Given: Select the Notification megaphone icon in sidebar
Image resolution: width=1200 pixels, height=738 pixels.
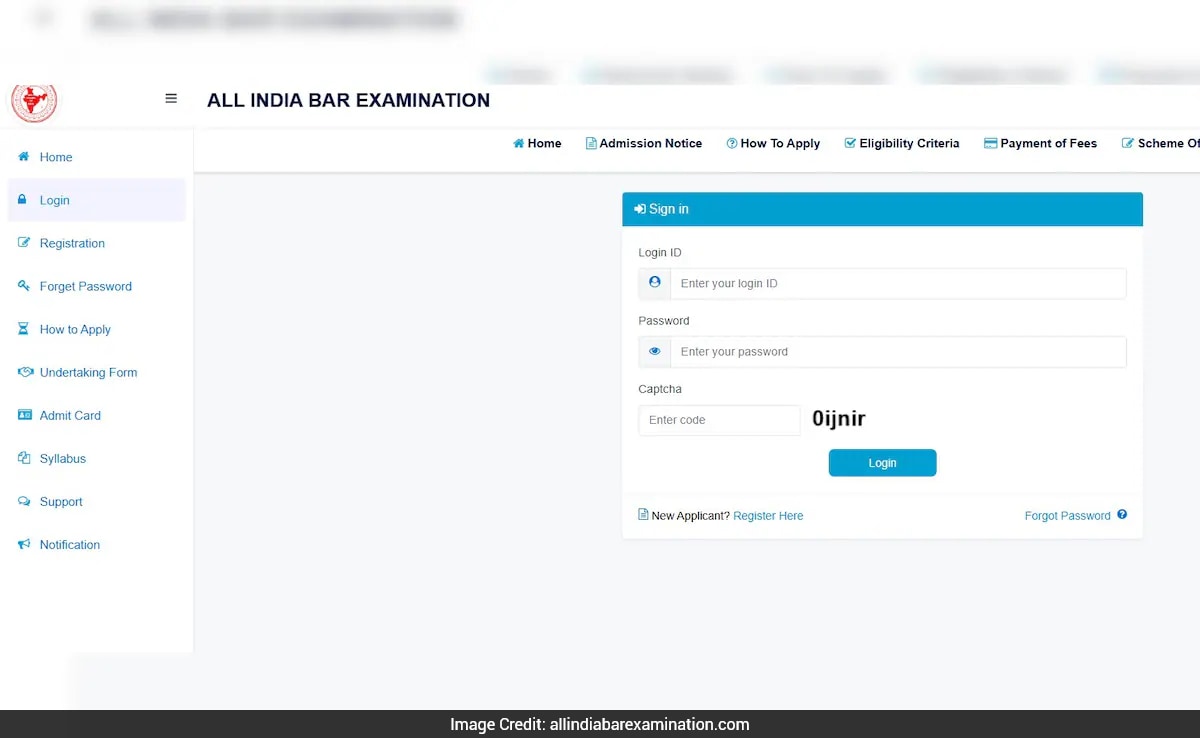Looking at the screenshot, I should pos(24,544).
